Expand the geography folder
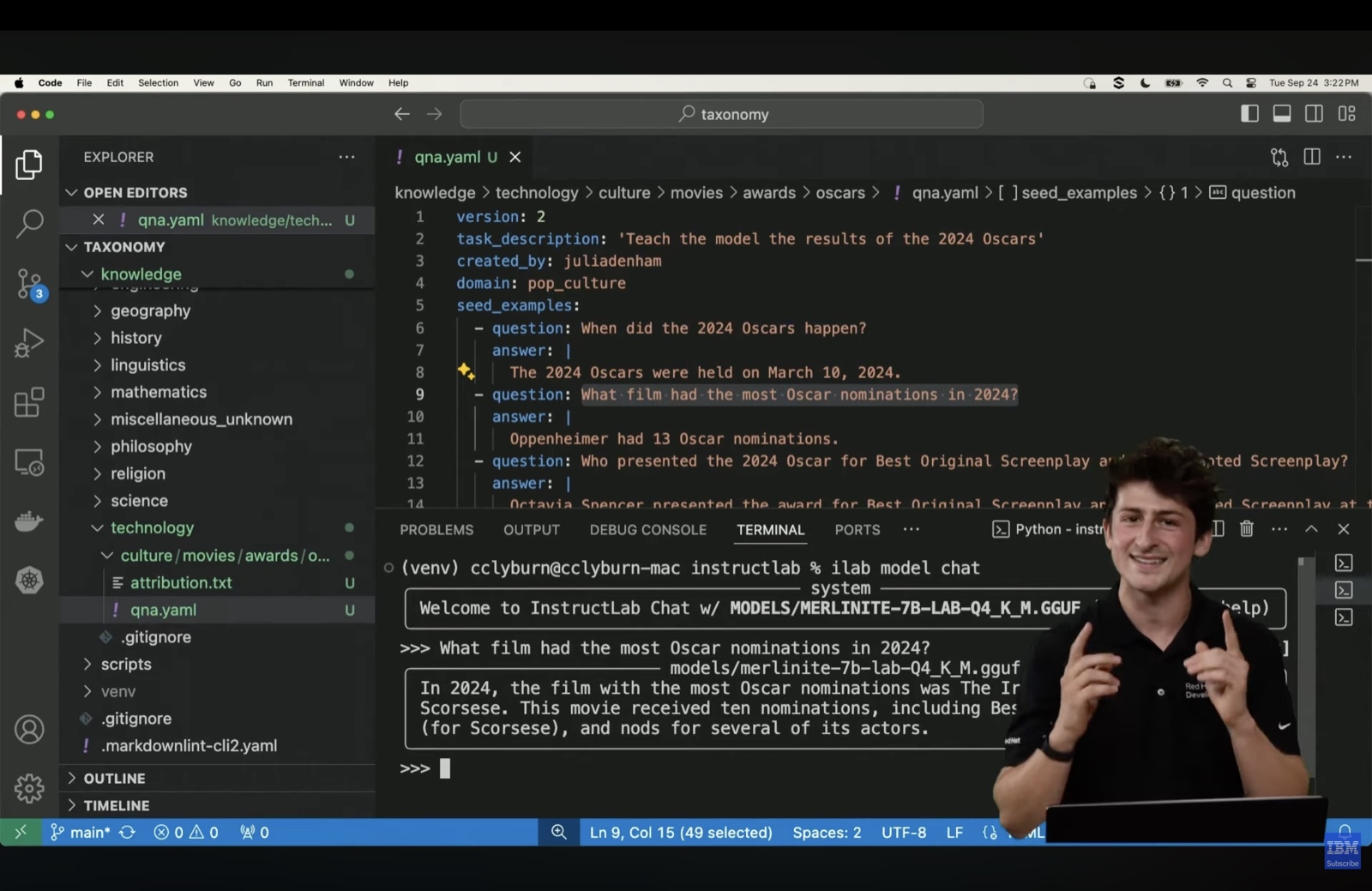1372x891 pixels. point(150,310)
